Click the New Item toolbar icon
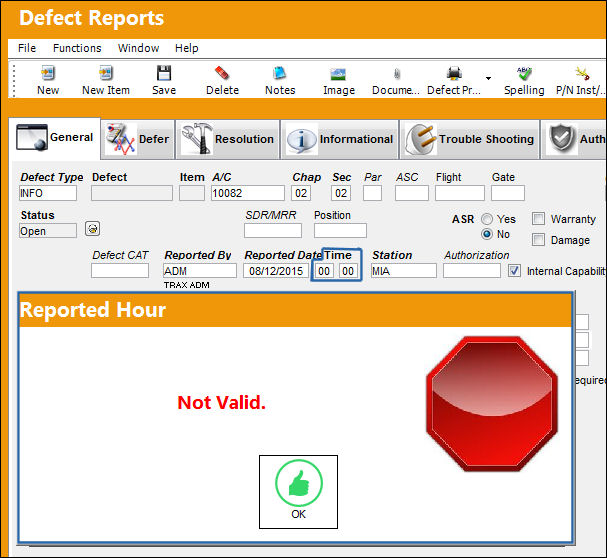This screenshot has height=558, width=607. 105,73
